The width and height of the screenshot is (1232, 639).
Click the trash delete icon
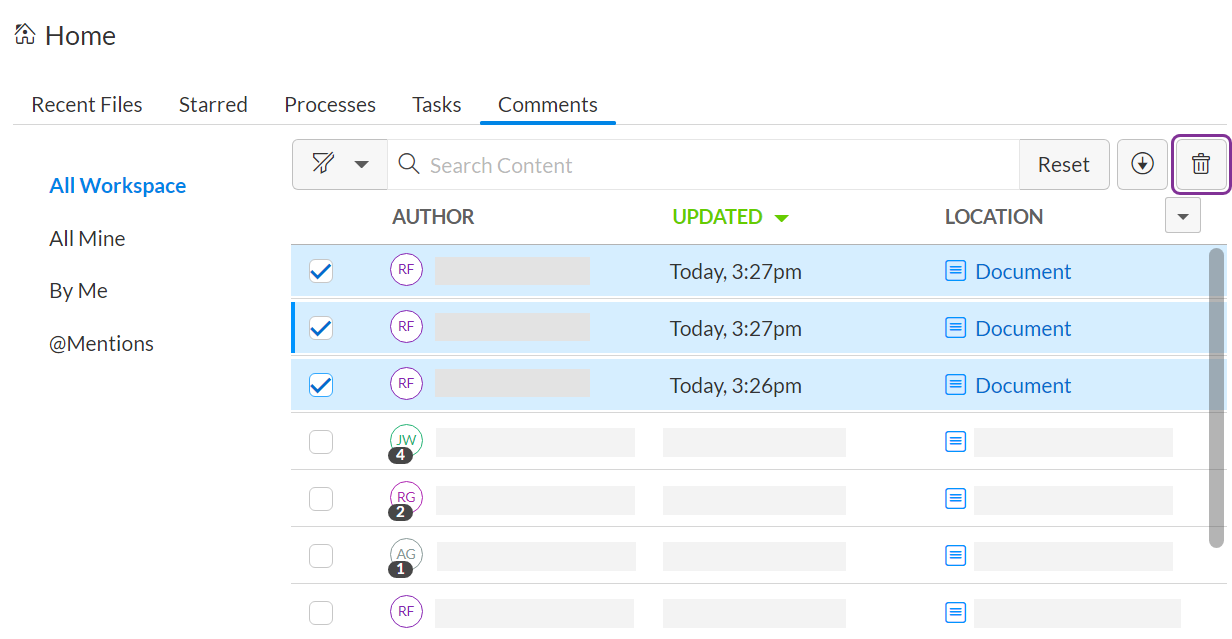(x=1200, y=165)
